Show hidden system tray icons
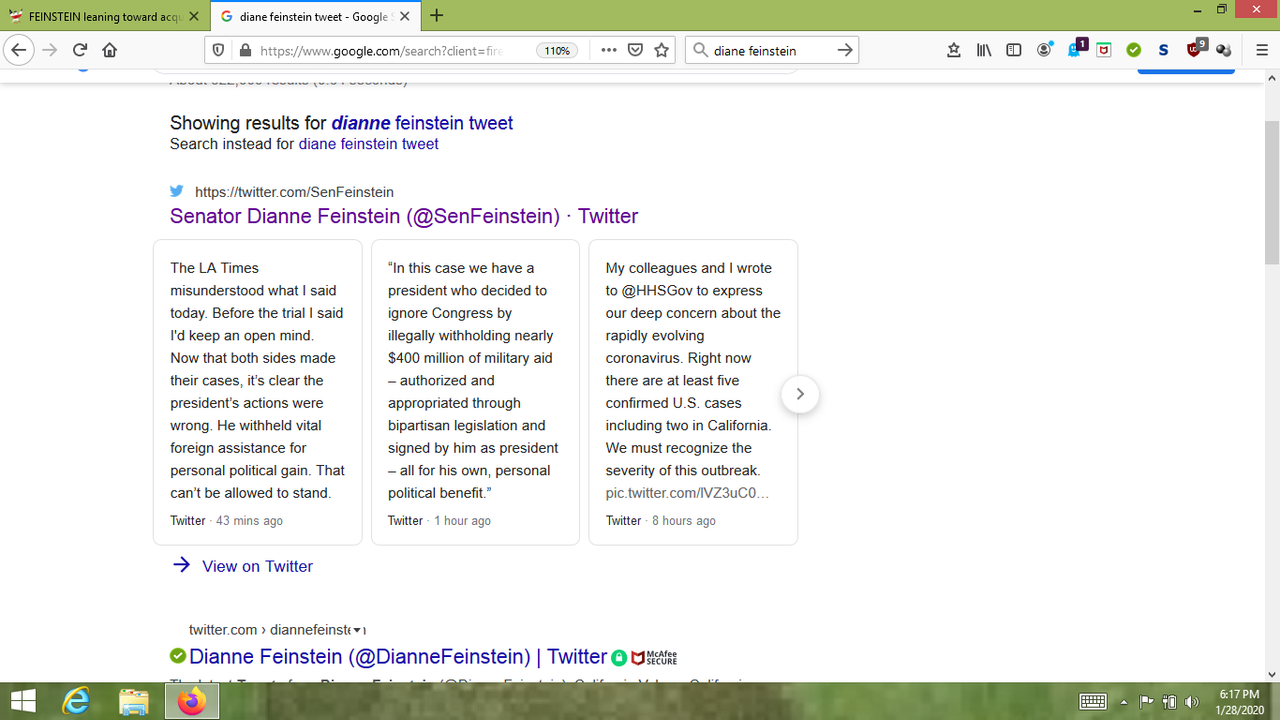The height and width of the screenshot is (720, 1280). click(1124, 702)
